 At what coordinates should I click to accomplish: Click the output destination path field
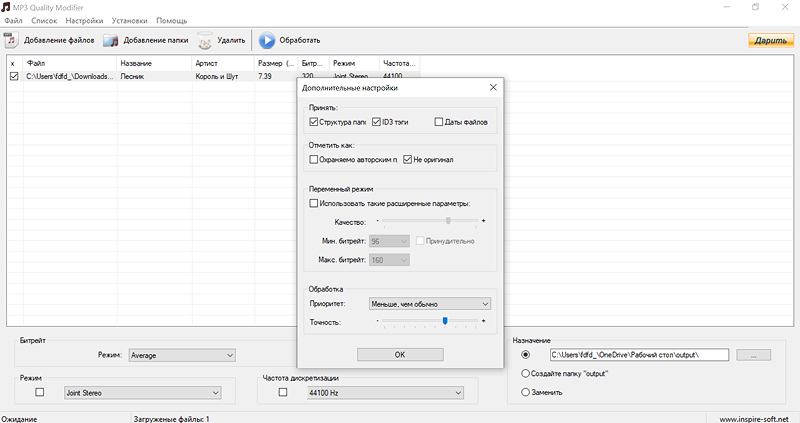(640, 354)
